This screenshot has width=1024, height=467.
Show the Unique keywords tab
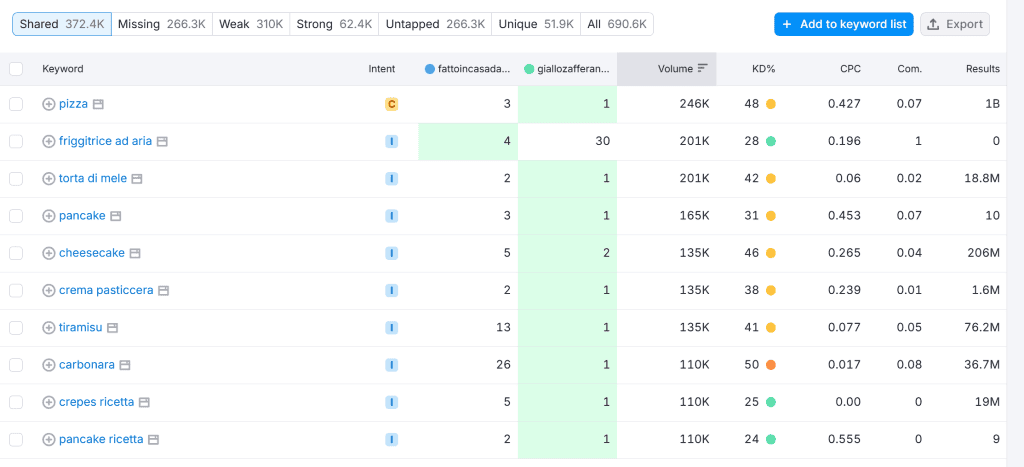click(x=536, y=24)
